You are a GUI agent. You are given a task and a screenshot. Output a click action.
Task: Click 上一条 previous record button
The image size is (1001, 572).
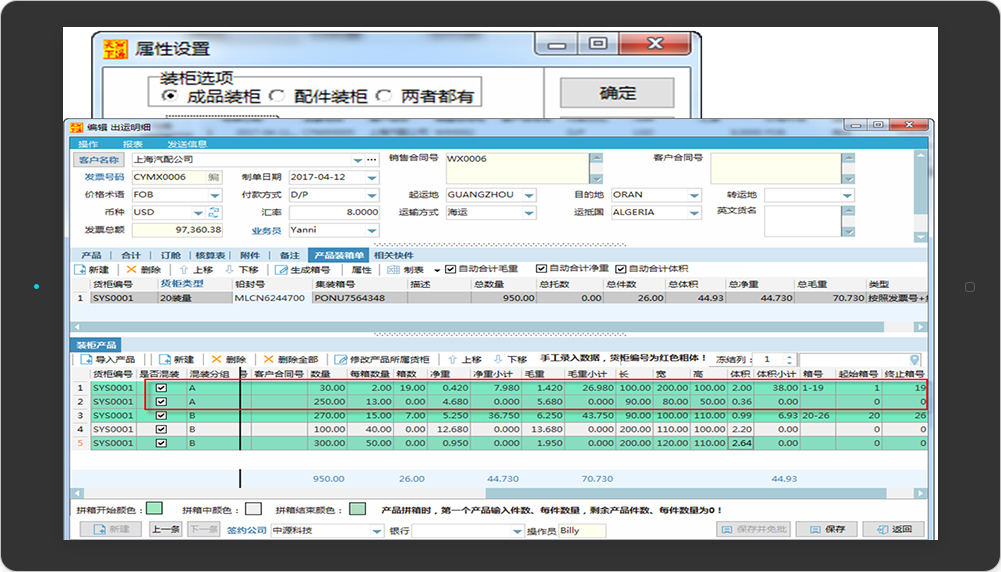click(165, 529)
